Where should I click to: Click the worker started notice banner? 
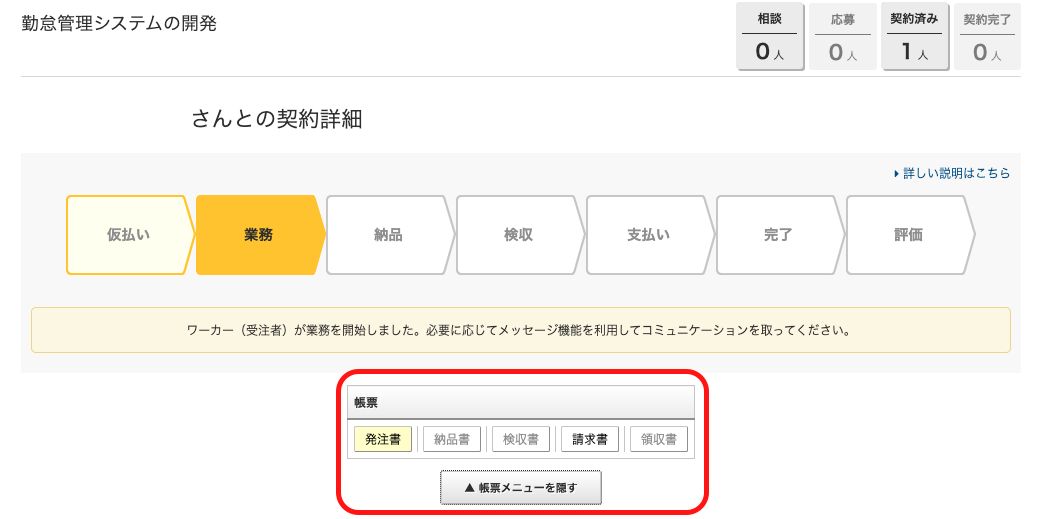point(520,330)
